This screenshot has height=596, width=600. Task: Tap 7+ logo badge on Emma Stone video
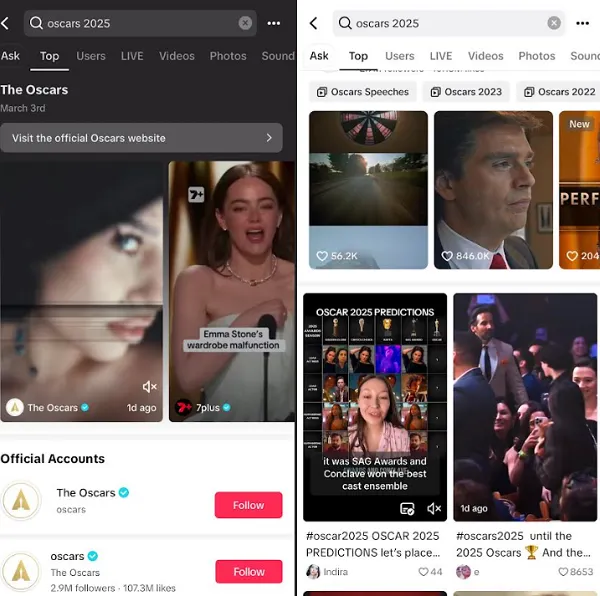(196, 195)
